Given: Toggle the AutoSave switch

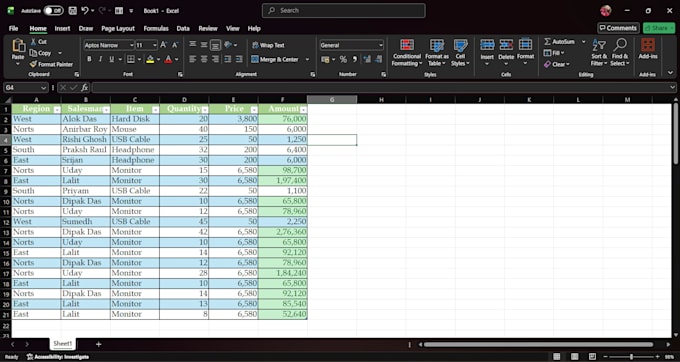Looking at the screenshot, I should [53, 10].
